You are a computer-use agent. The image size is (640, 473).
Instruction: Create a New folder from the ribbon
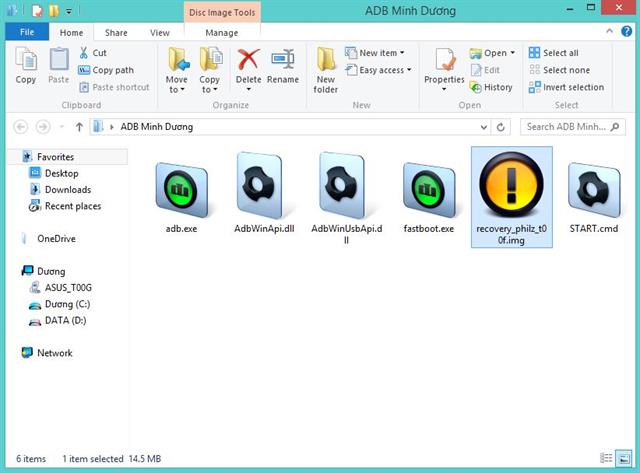pos(326,70)
